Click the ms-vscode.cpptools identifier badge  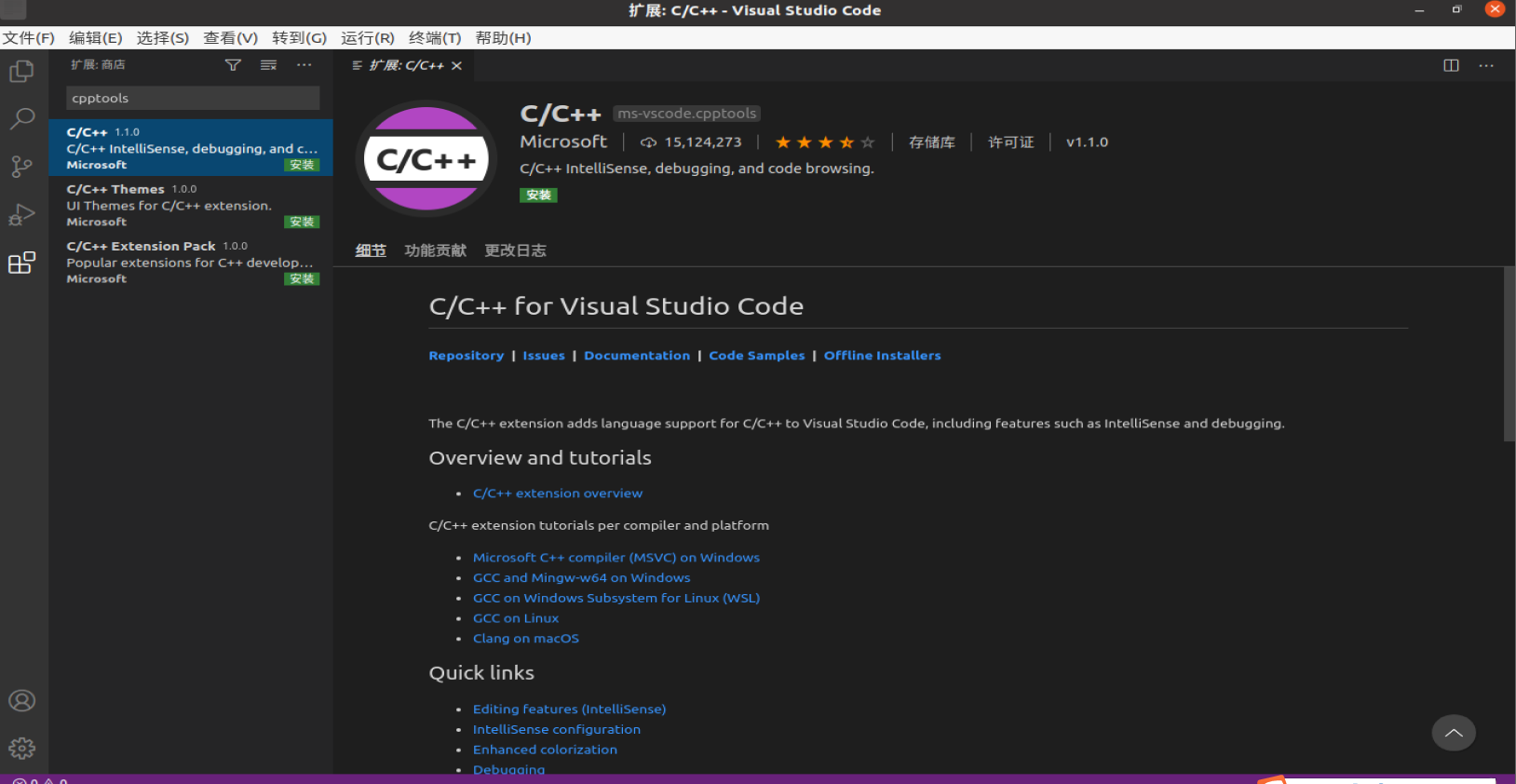click(687, 114)
